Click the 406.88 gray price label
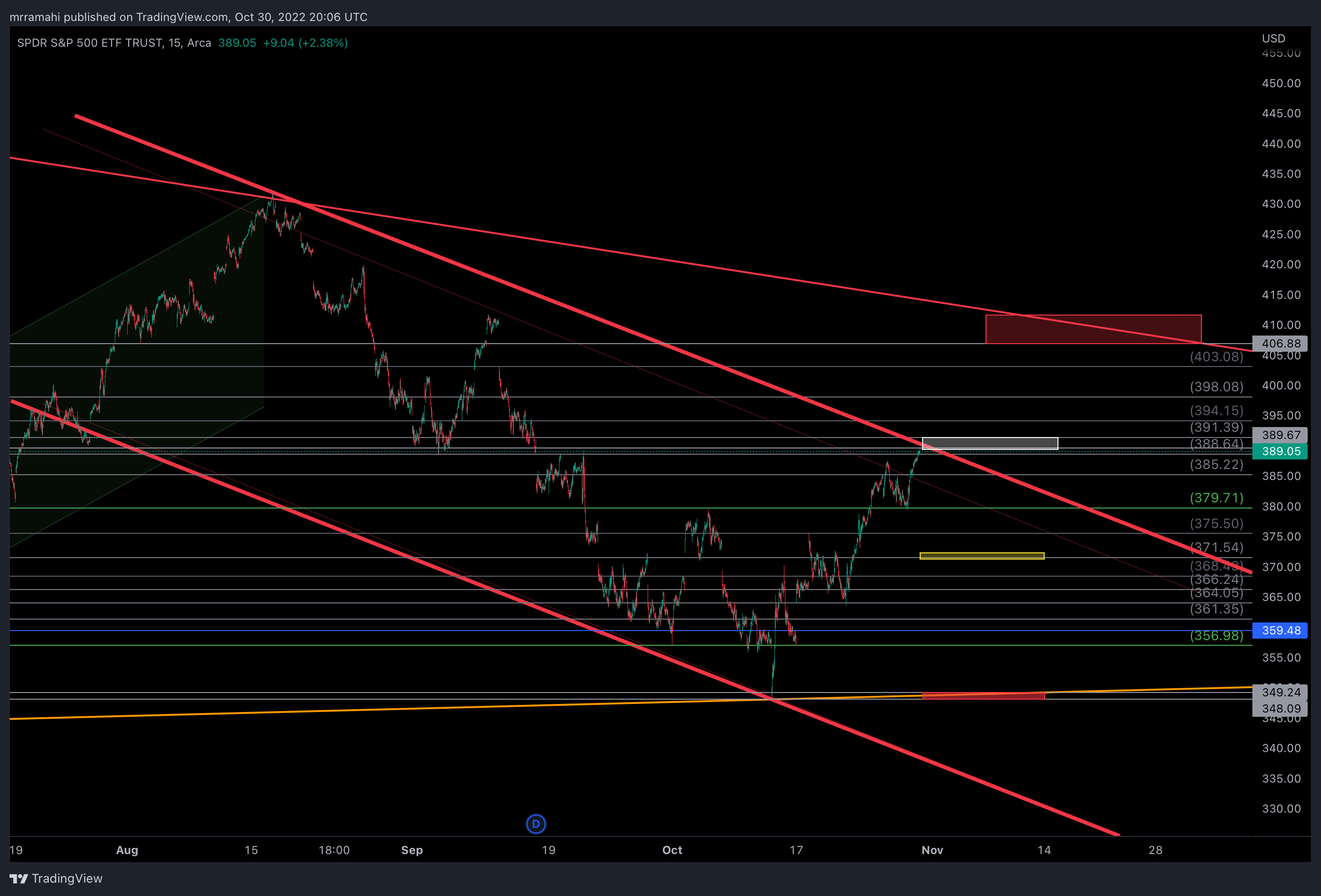The image size is (1321, 896). 1280,344
